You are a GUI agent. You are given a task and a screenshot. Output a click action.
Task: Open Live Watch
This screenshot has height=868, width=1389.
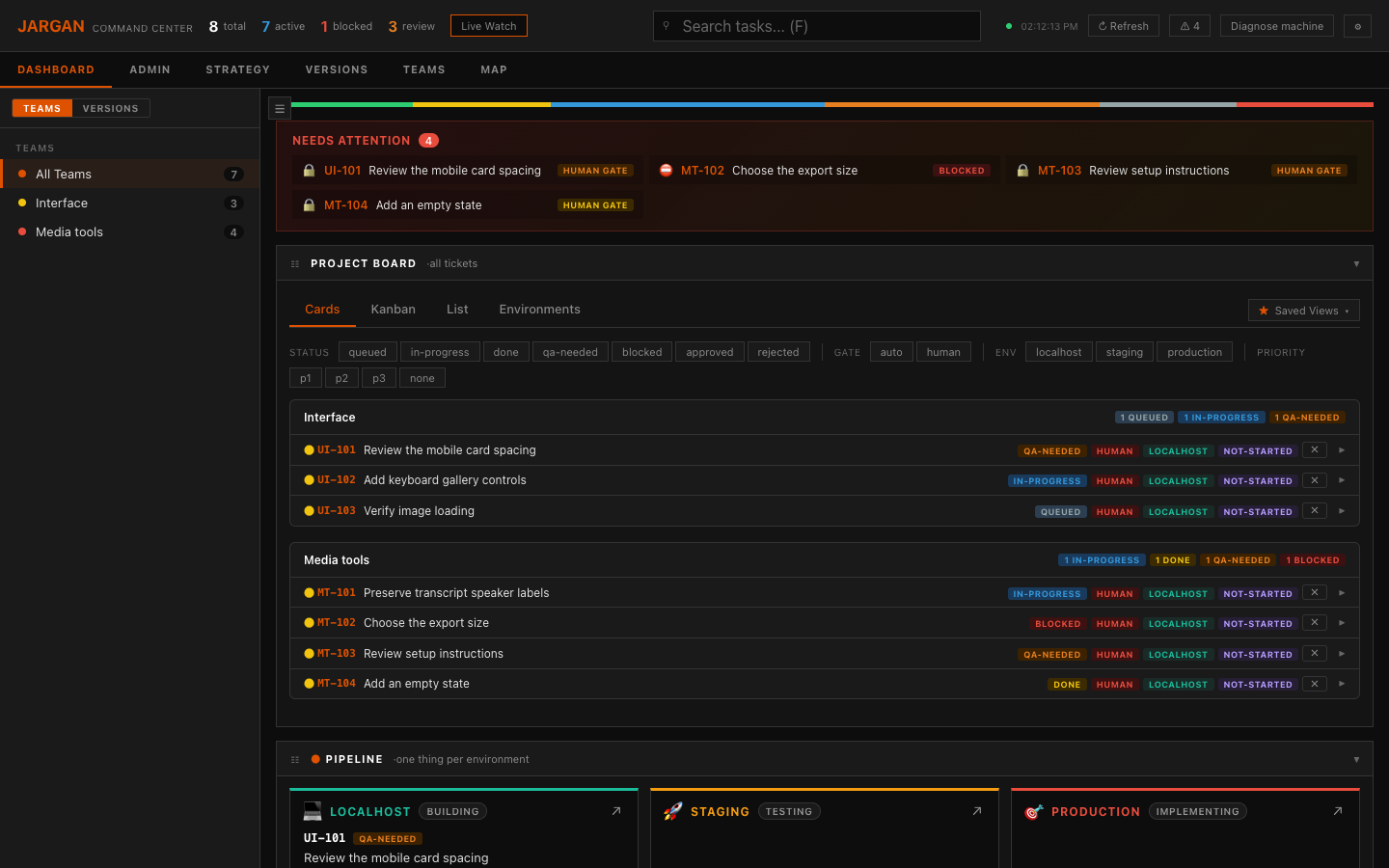click(489, 26)
